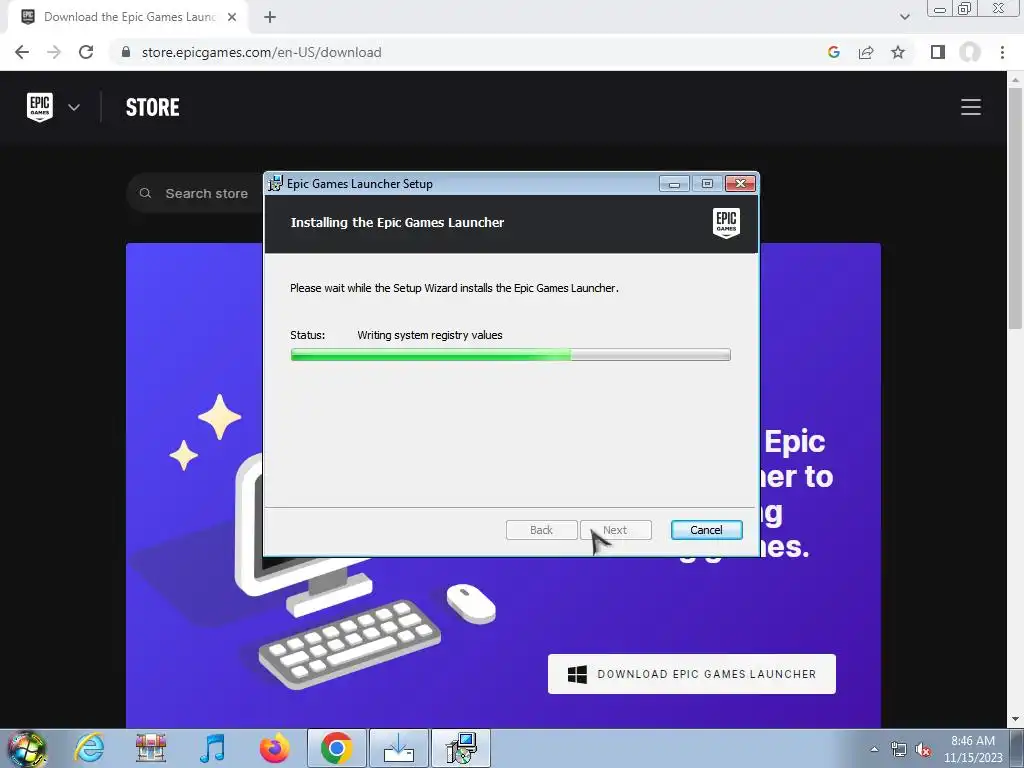Click the page vertical scrollbar

[1015, 209]
